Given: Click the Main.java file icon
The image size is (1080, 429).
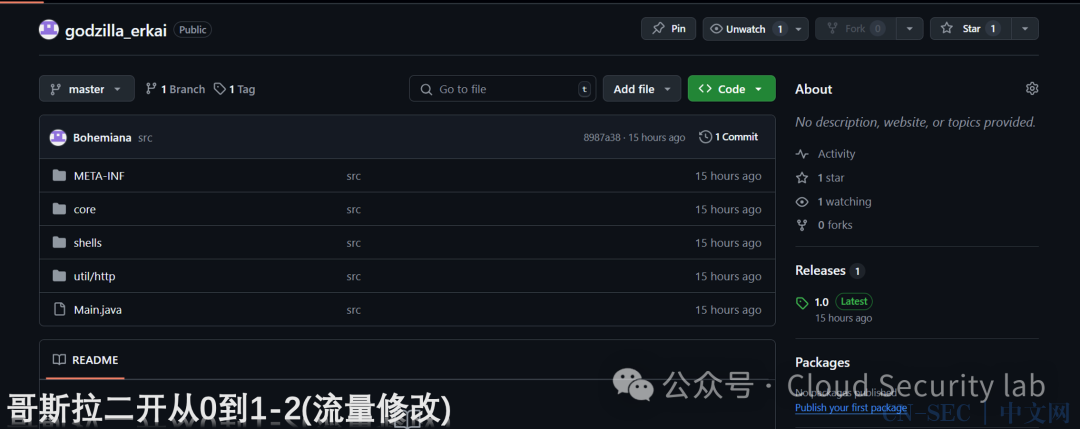Looking at the screenshot, I should tap(59, 309).
